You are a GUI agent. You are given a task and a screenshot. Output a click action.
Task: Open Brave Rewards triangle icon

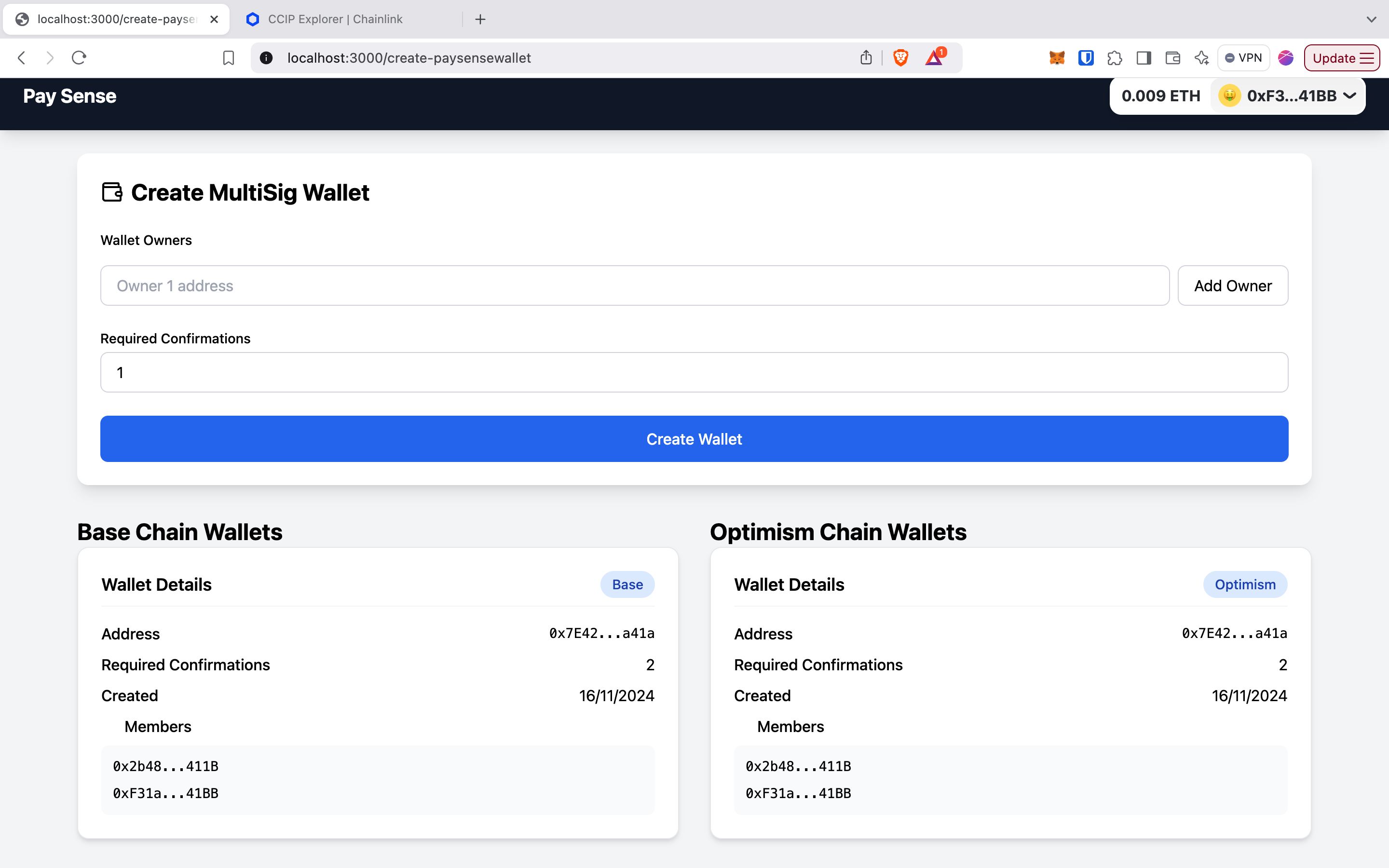(935, 56)
